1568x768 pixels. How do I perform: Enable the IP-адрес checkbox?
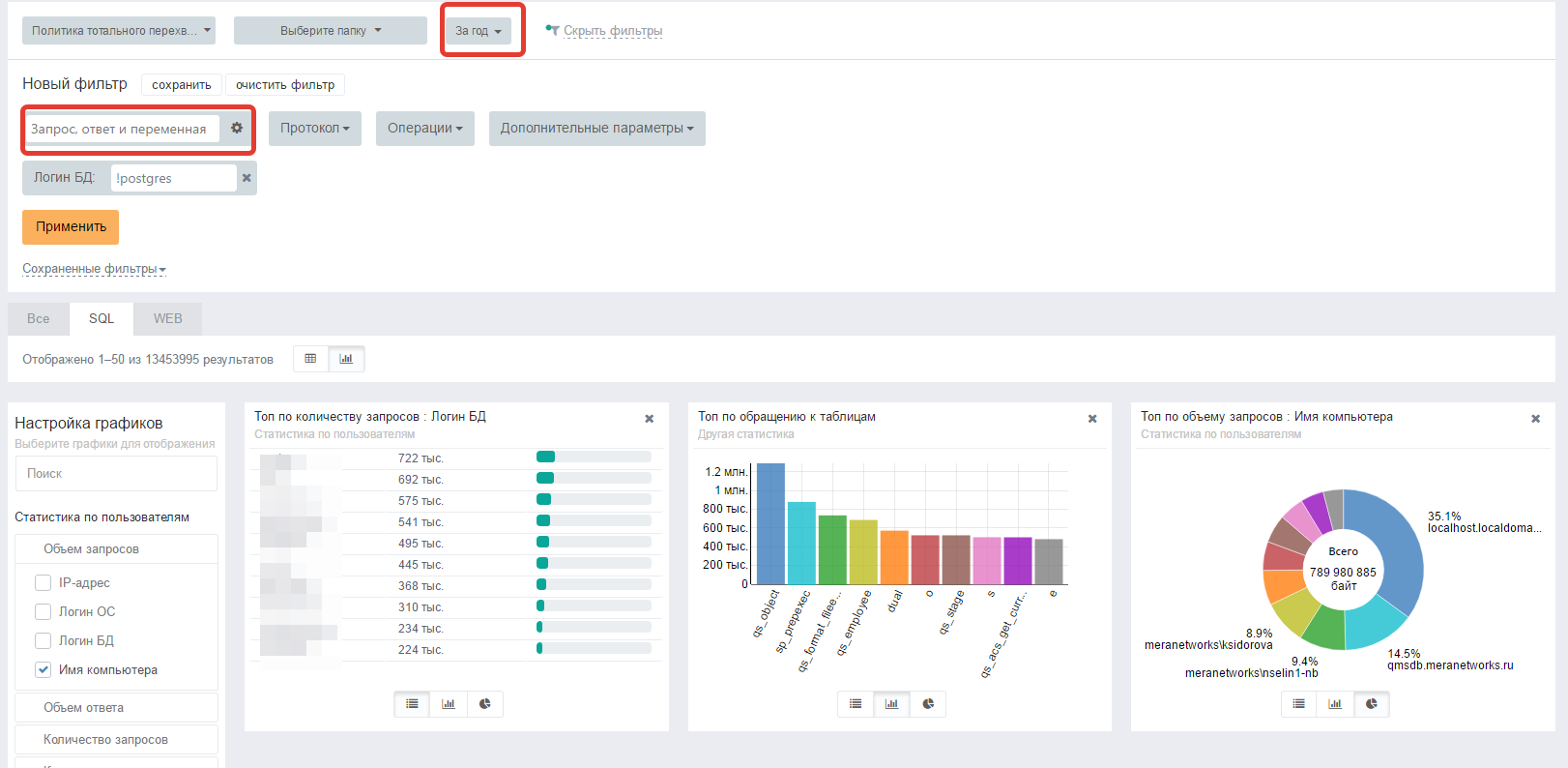click(x=43, y=582)
